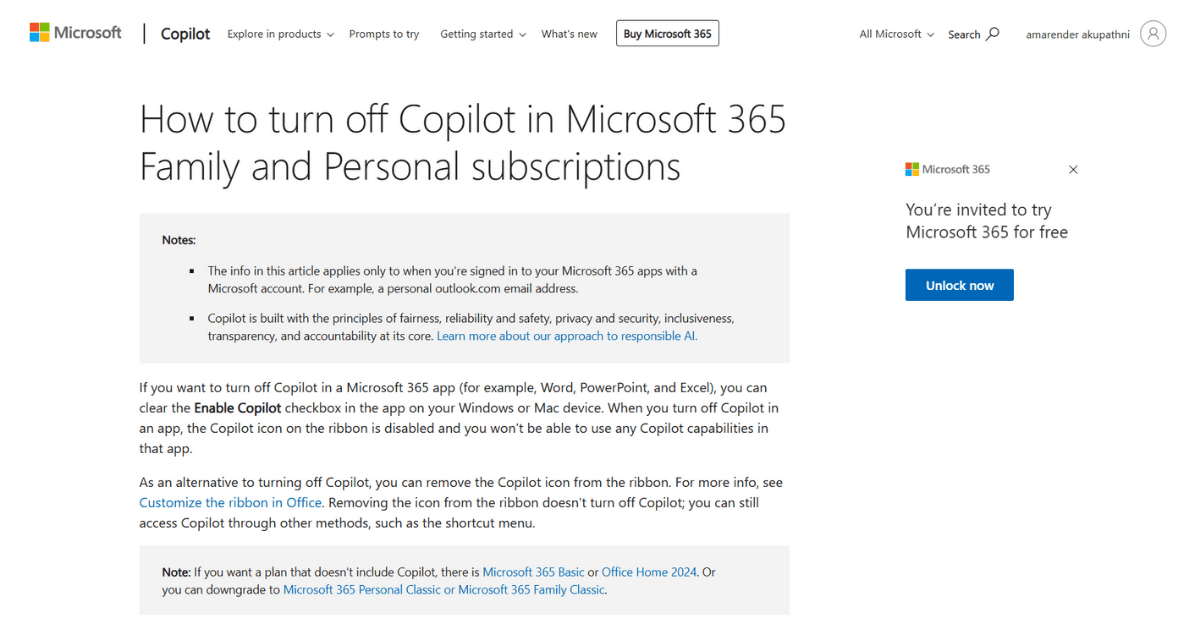This screenshot has height=628, width=1200.
Task: Open the Microsoft 365 Basic link
Action: (x=533, y=572)
